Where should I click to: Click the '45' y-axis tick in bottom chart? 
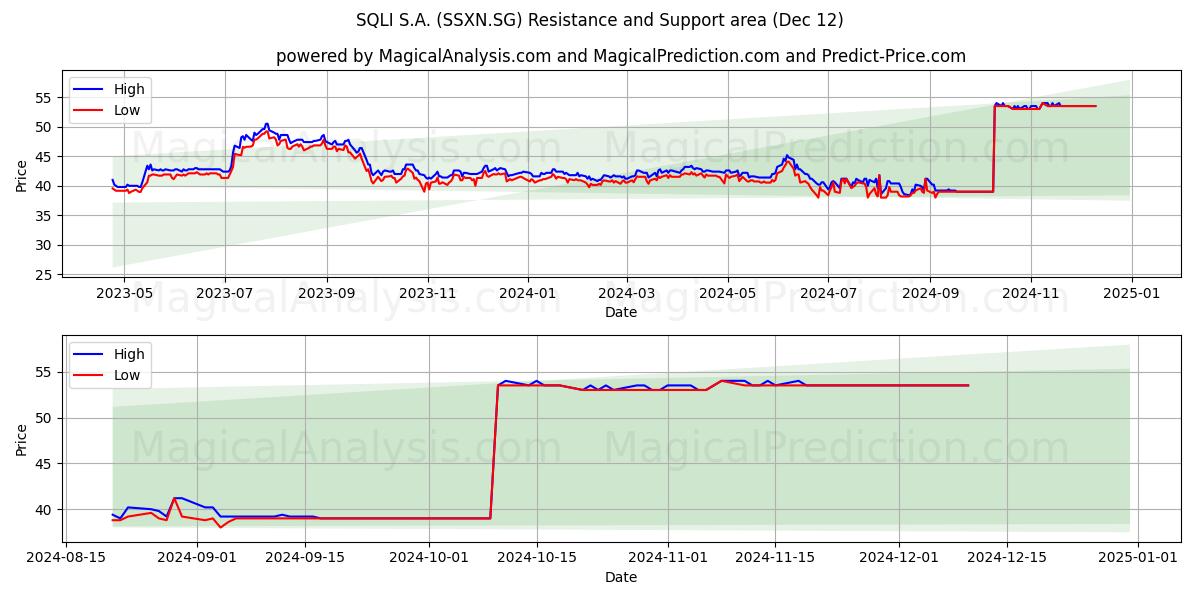pyautogui.click(x=45, y=464)
